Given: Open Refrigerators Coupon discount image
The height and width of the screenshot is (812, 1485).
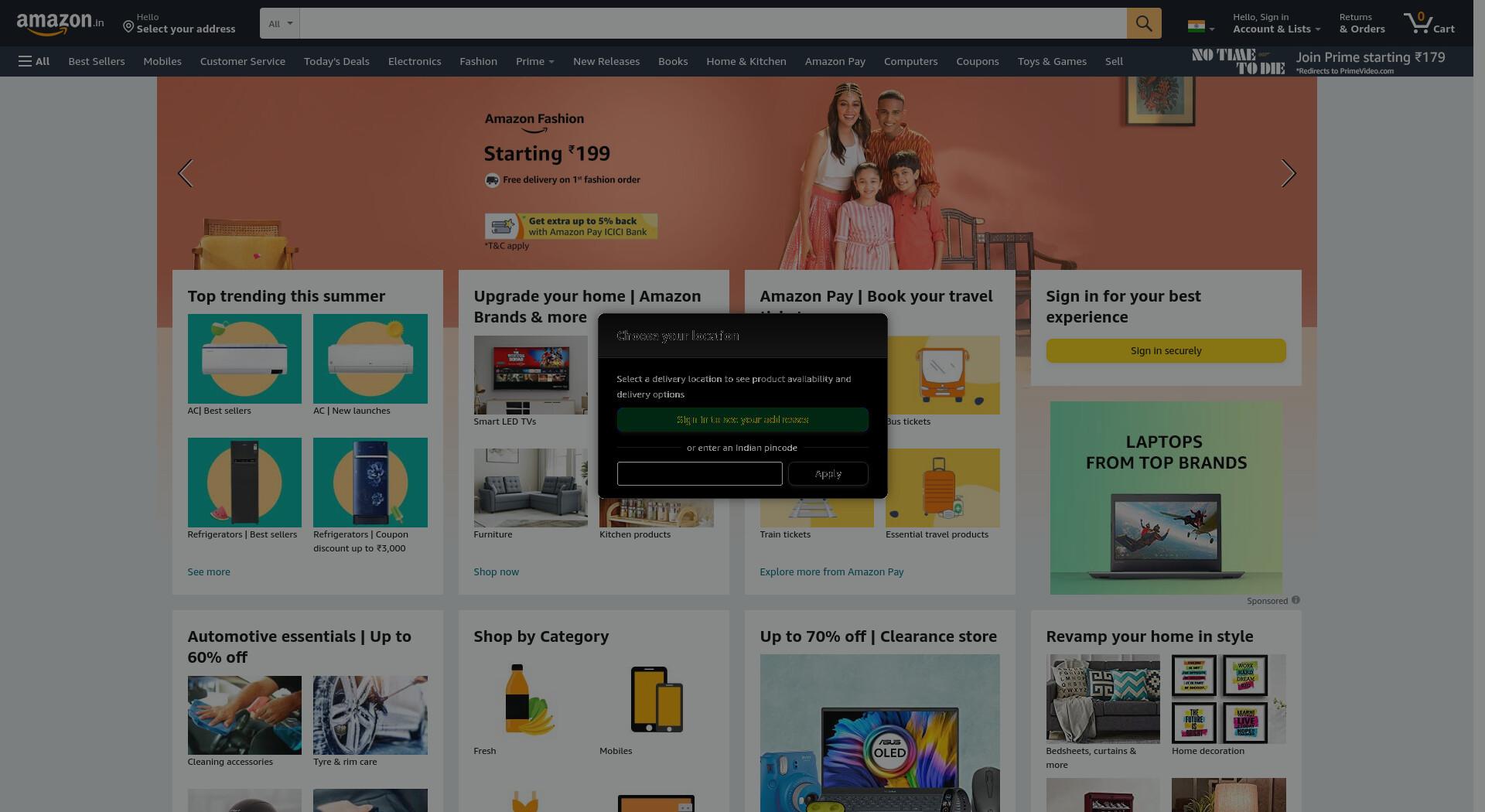Looking at the screenshot, I should tap(370, 483).
